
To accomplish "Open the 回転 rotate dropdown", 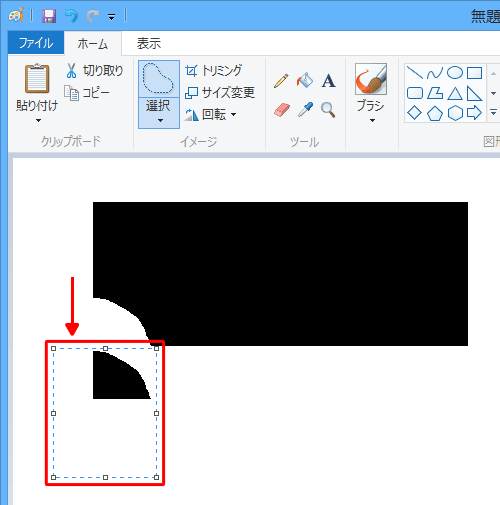I will [211, 114].
